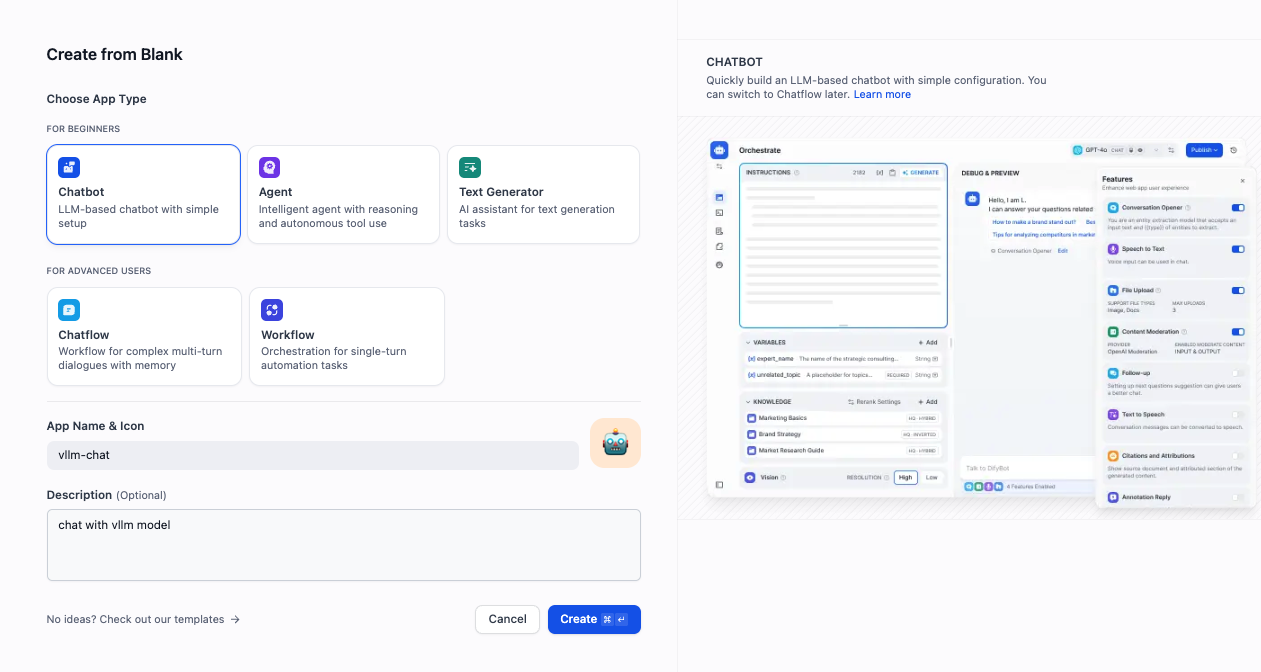The image size is (1261, 672).
Task: Enable the Text to Speech toggle
Action: pos(1239,414)
